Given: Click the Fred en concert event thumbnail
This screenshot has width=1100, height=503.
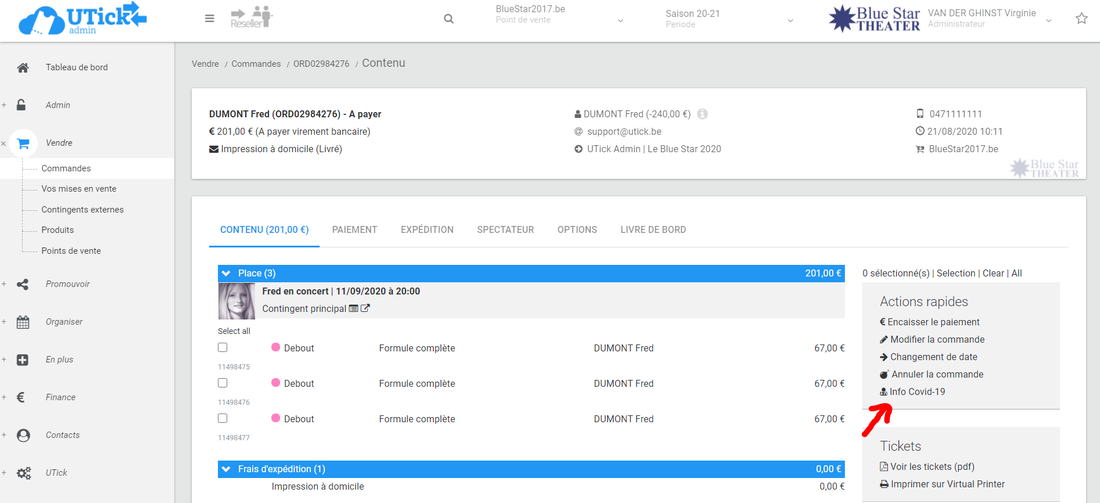Looking at the screenshot, I should 237,301.
